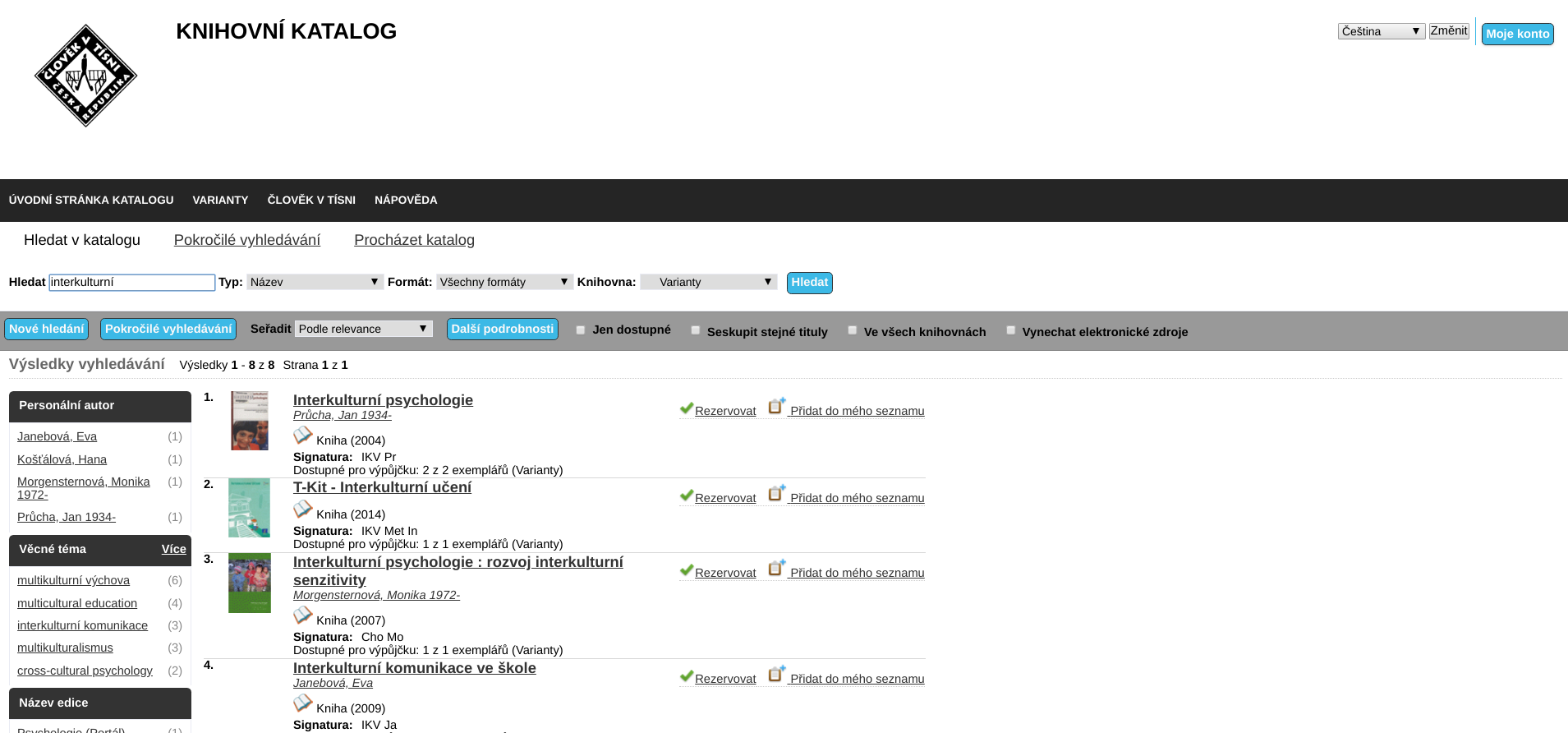The width and height of the screenshot is (1568, 733).
Task: Toggle Vynechat elektronické zdroje checkbox
Action: [x=1011, y=330]
